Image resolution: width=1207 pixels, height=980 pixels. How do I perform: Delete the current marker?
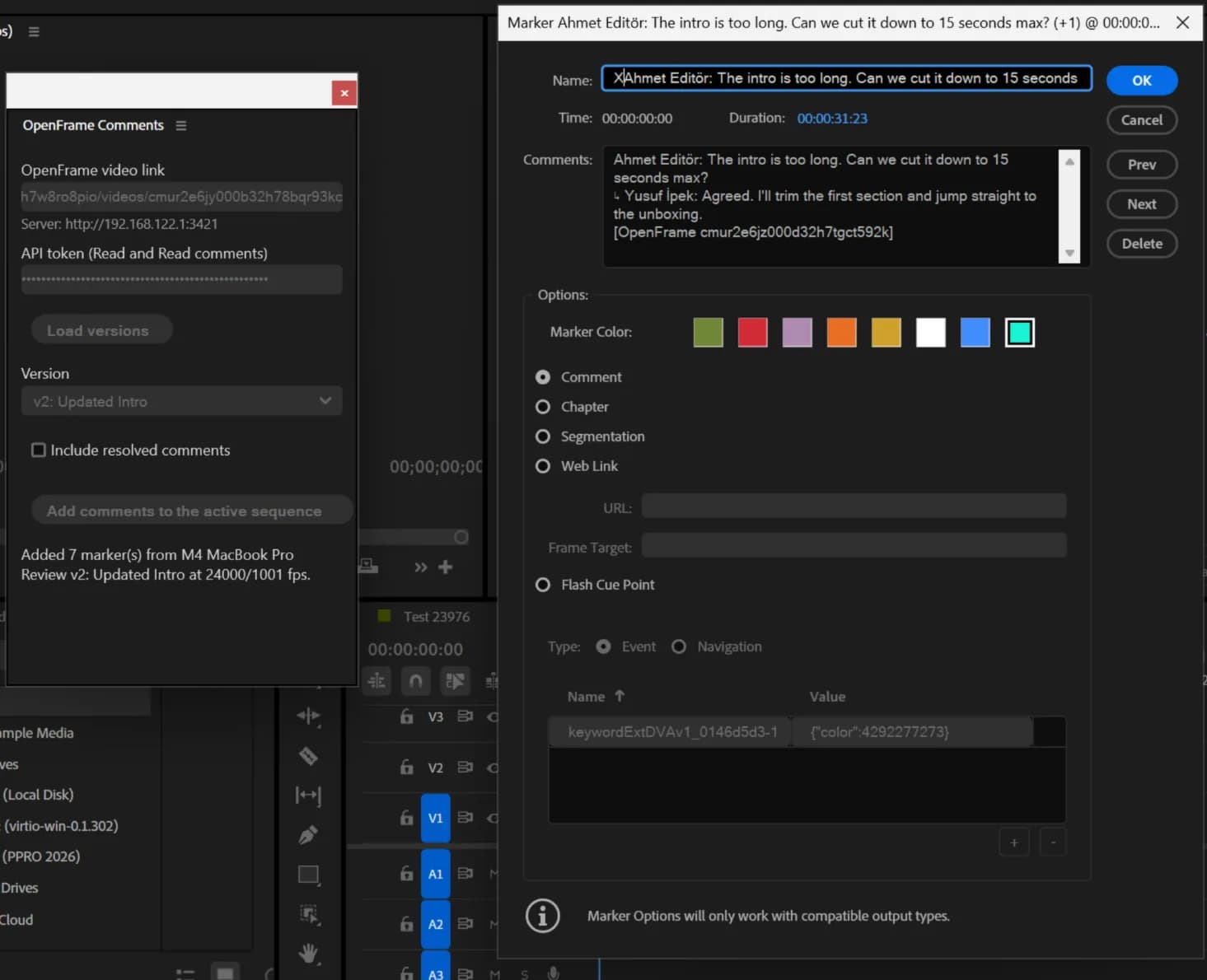1142,244
